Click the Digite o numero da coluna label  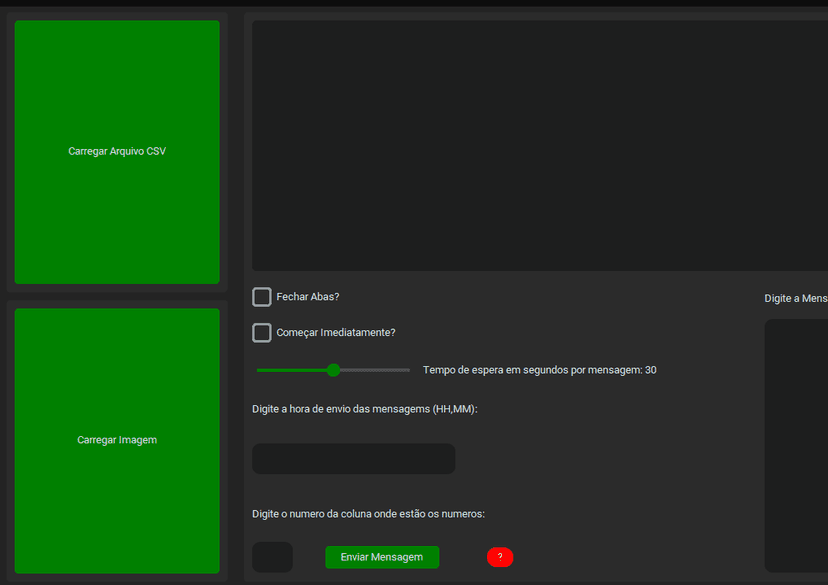point(368,514)
